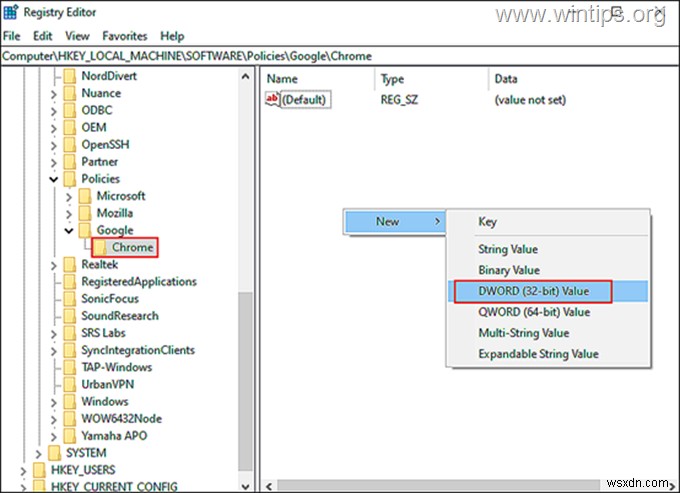680x493 pixels.
Task: Expand the SYSTEM key
Action: tap(38, 454)
